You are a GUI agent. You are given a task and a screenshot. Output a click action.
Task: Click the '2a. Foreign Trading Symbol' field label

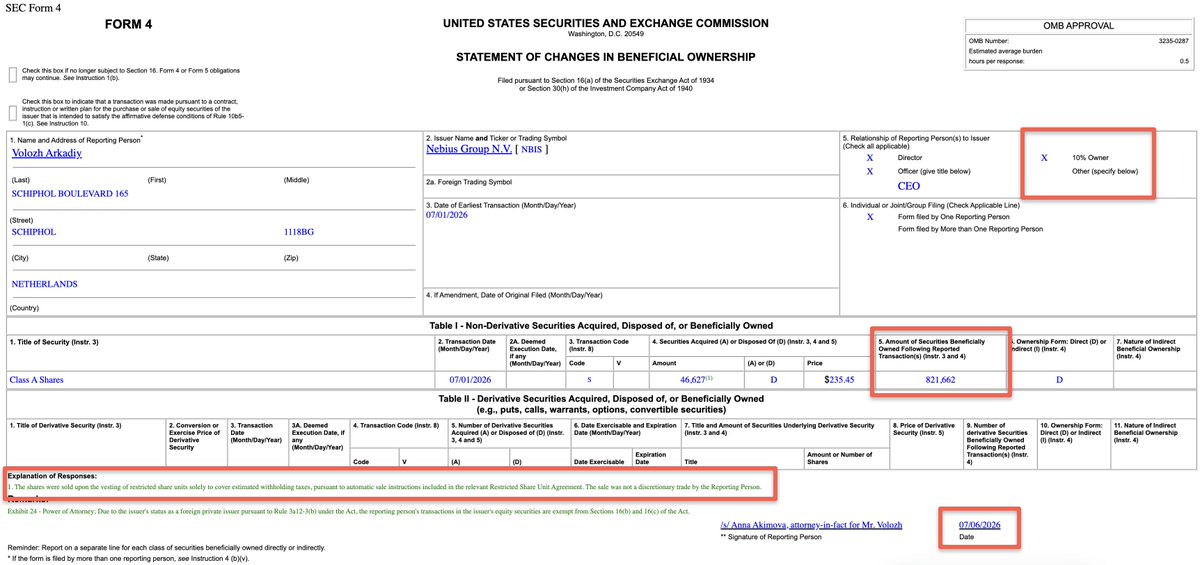469,182
